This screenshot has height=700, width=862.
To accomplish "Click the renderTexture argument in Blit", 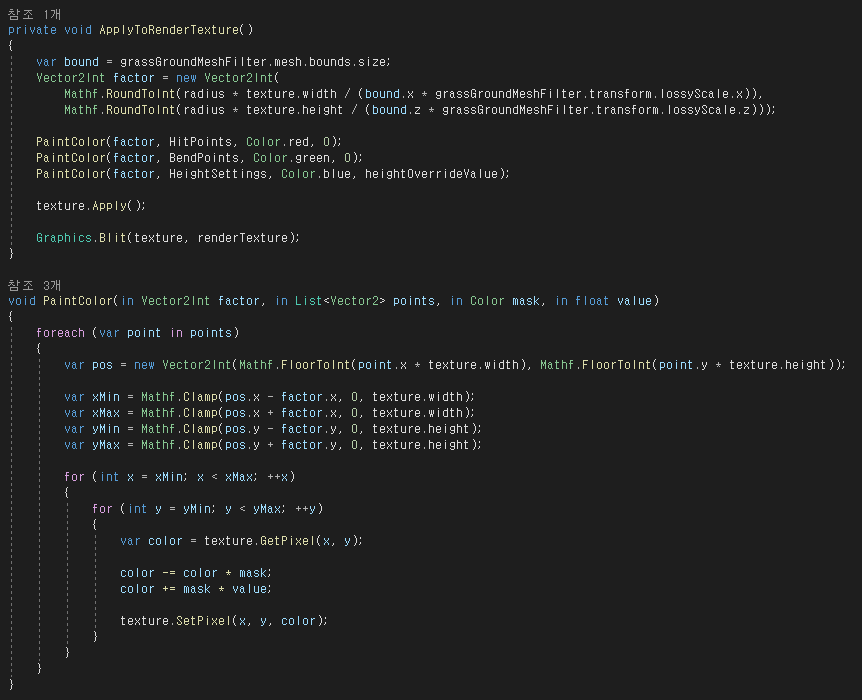I will click(243, 238).
